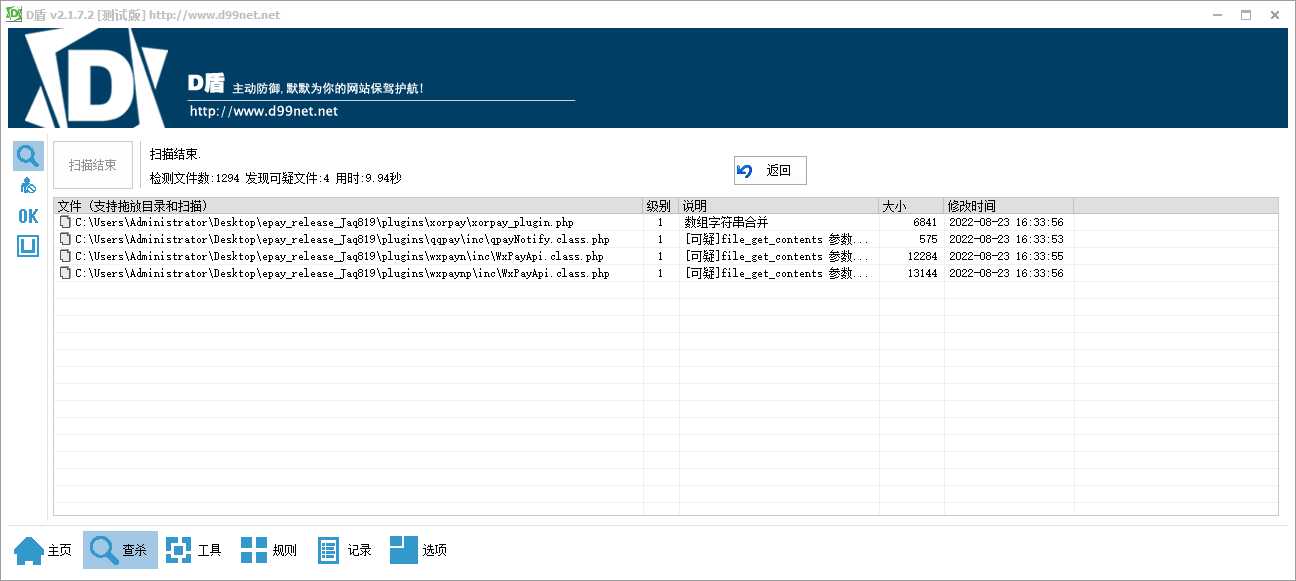Close the D盾 window
The width and height of the screenshot is (1296, 581).
[1275, 15]
